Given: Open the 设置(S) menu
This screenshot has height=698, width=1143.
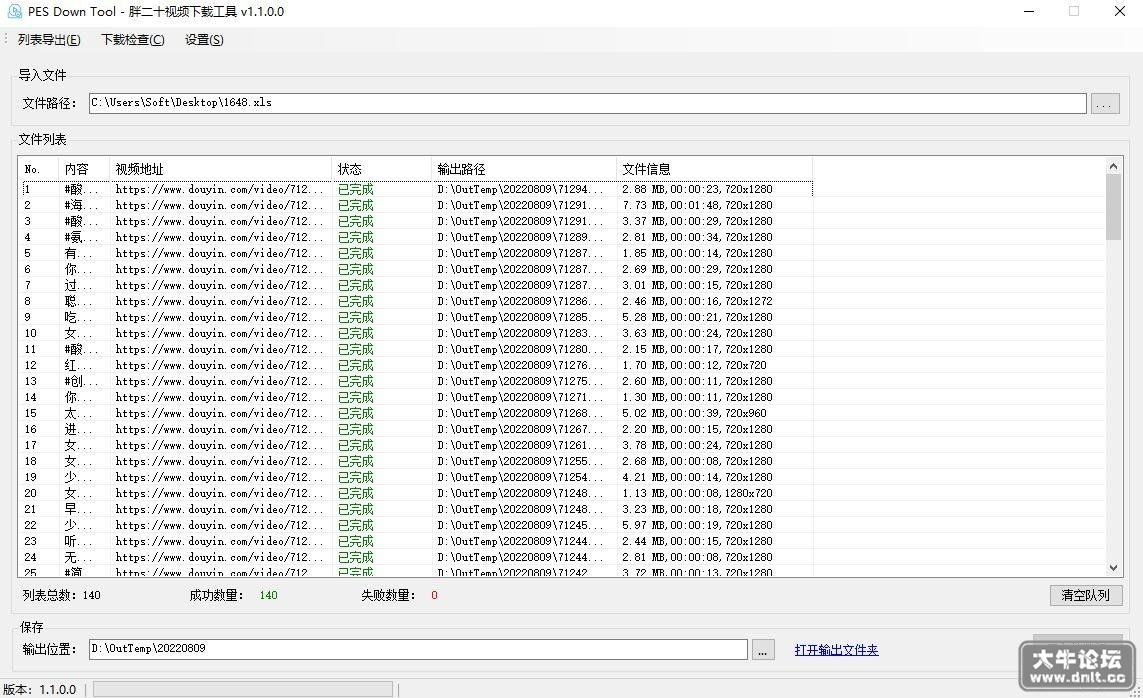Looking at the screenshot, I should click(x=204, y=40).
